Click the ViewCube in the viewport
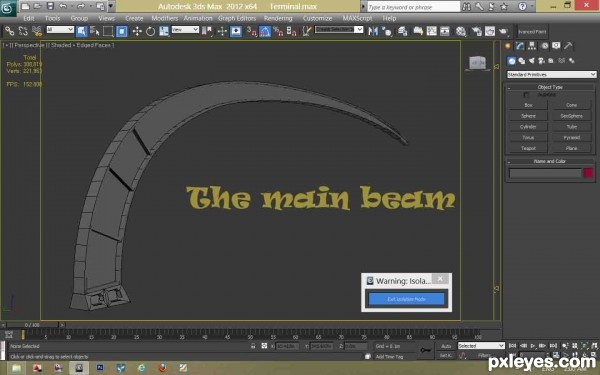The width and height of the screenshot is (600, 375). pos(478,63)
